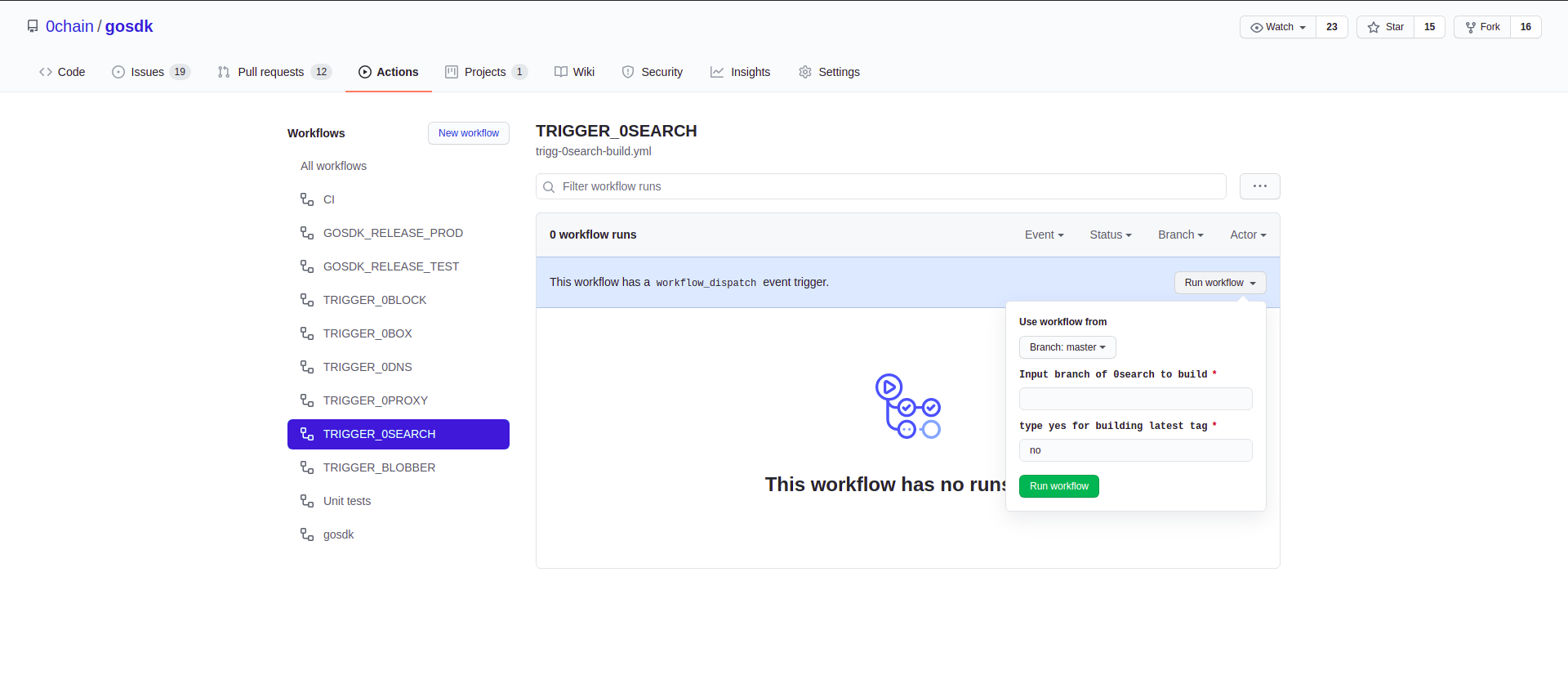Select the GOSDK_RELEASE_PROD workflow
The image size is (1568, 684).
point(399,233)
